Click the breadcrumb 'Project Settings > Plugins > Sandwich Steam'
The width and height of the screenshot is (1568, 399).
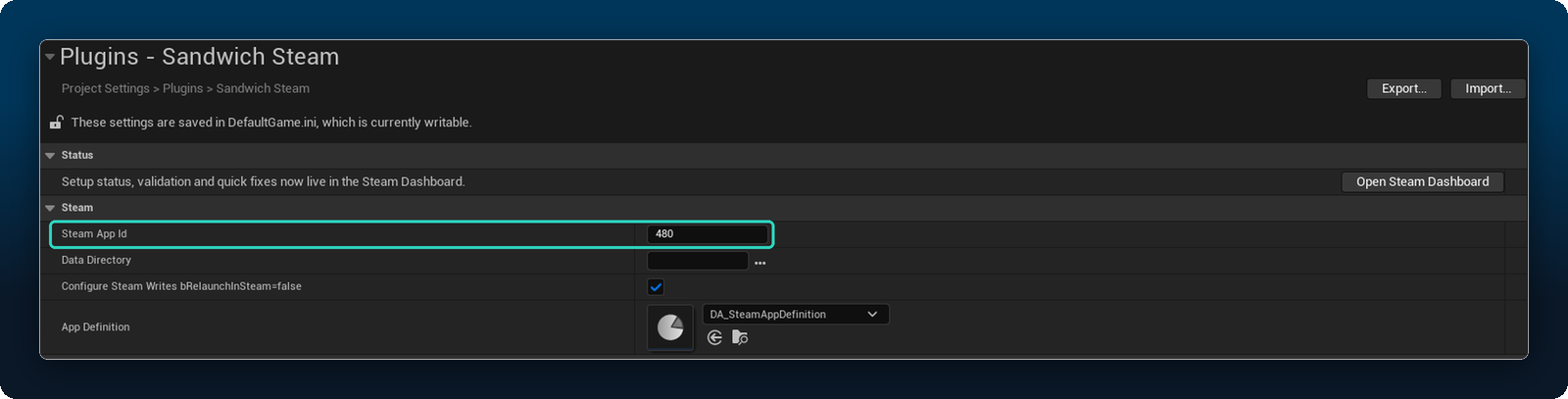click(x=185, y=88)
